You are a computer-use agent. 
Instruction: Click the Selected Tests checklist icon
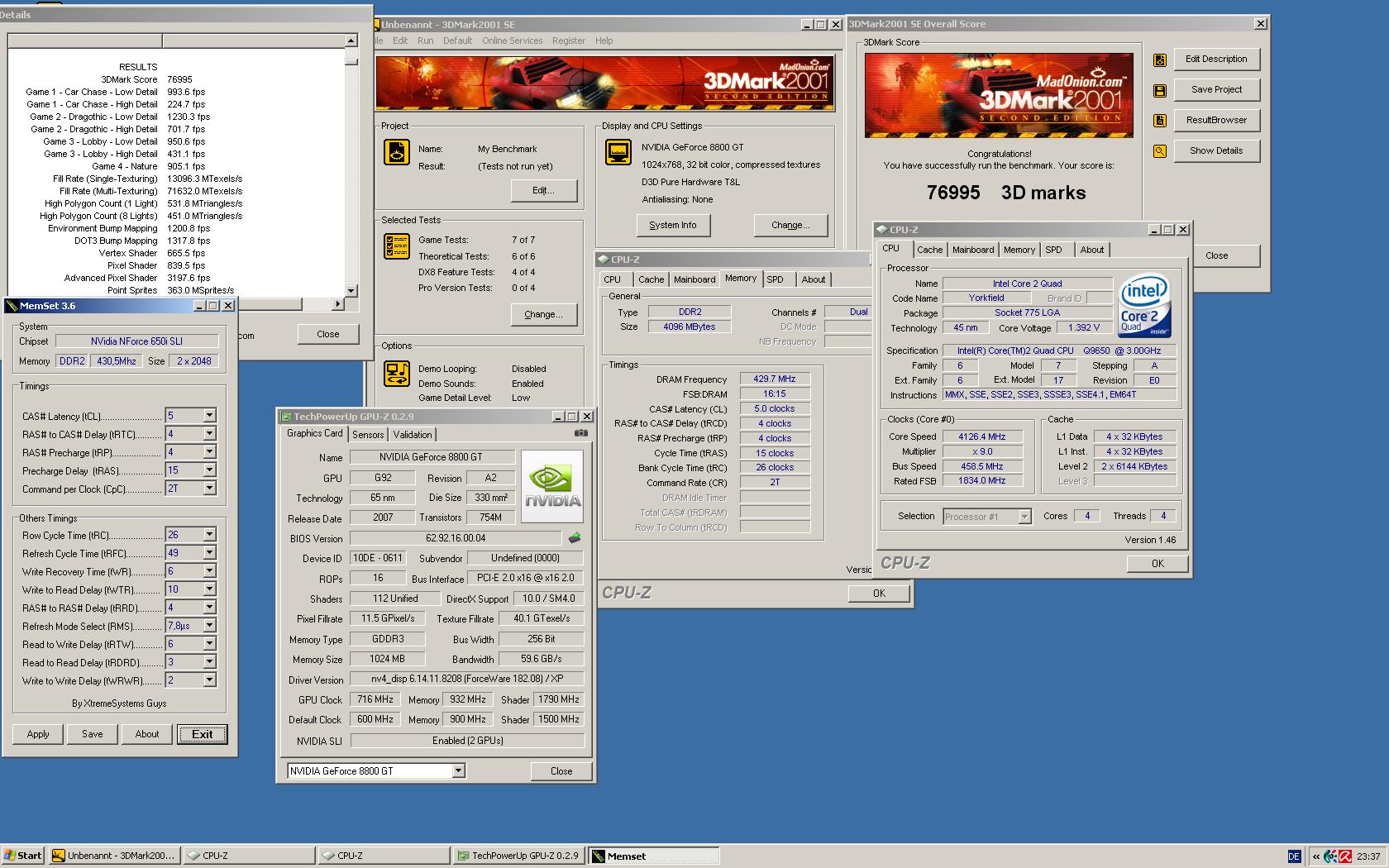point(397,246)
